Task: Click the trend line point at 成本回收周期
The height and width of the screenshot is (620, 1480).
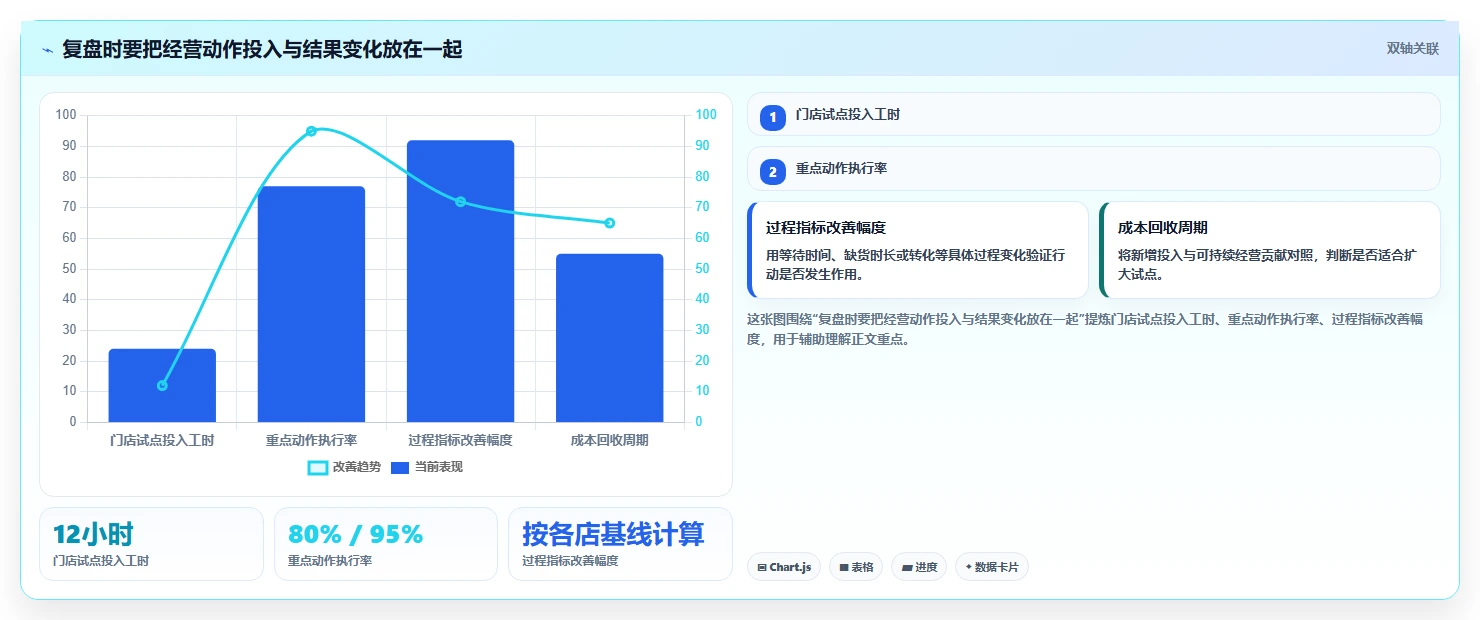Action: tap(610, 223)
